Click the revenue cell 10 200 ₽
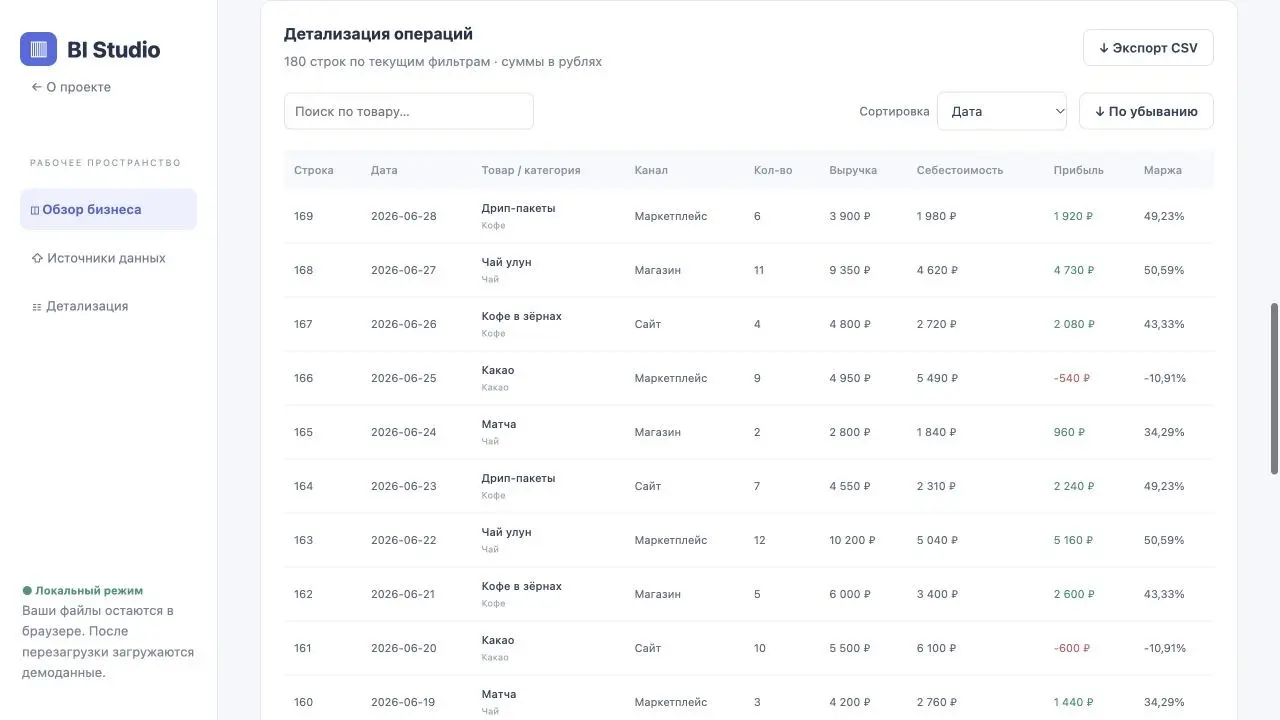Viewport: 1280px width, 720px height. point(852,540)
